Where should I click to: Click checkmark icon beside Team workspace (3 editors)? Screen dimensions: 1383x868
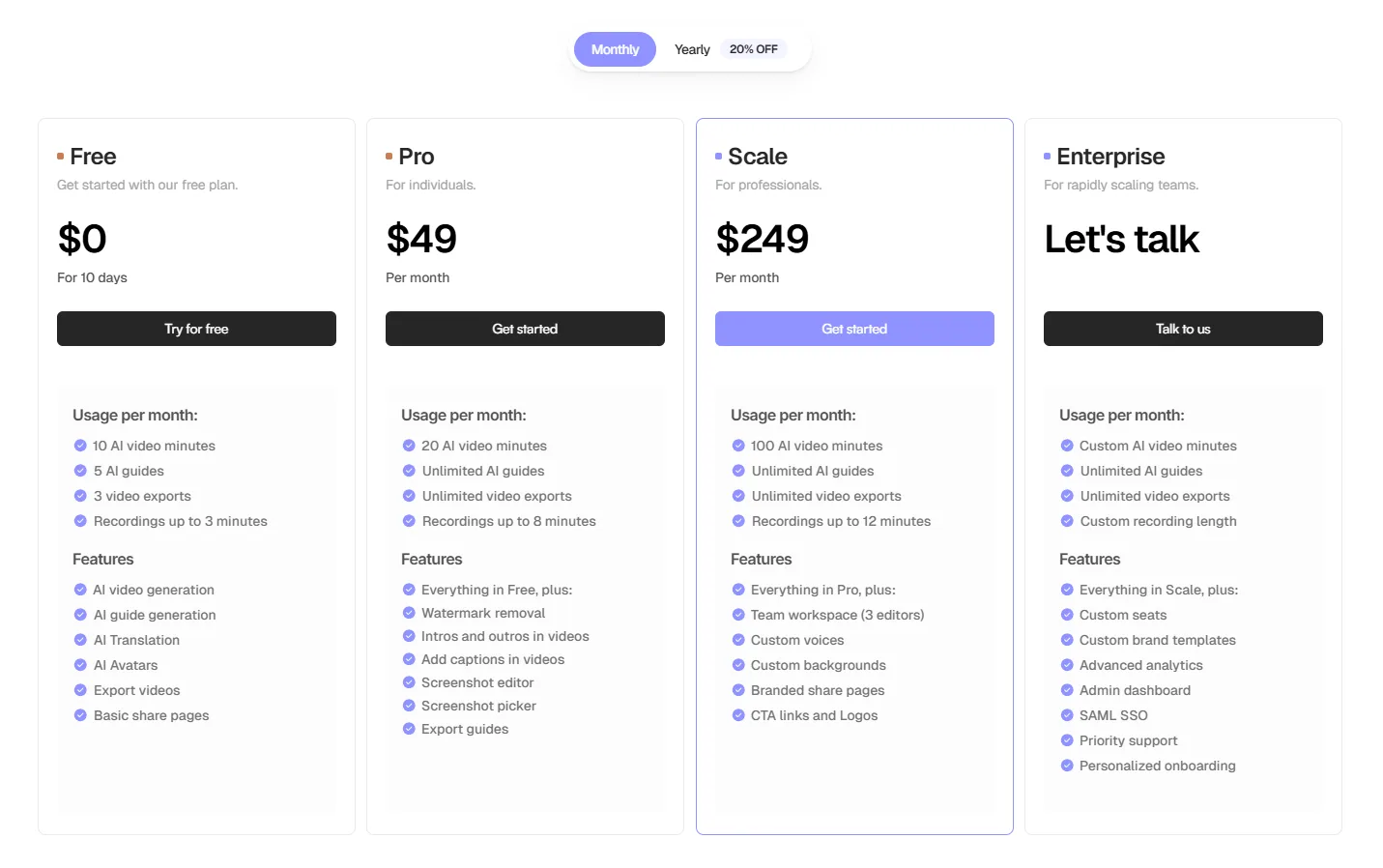[738, 615]
